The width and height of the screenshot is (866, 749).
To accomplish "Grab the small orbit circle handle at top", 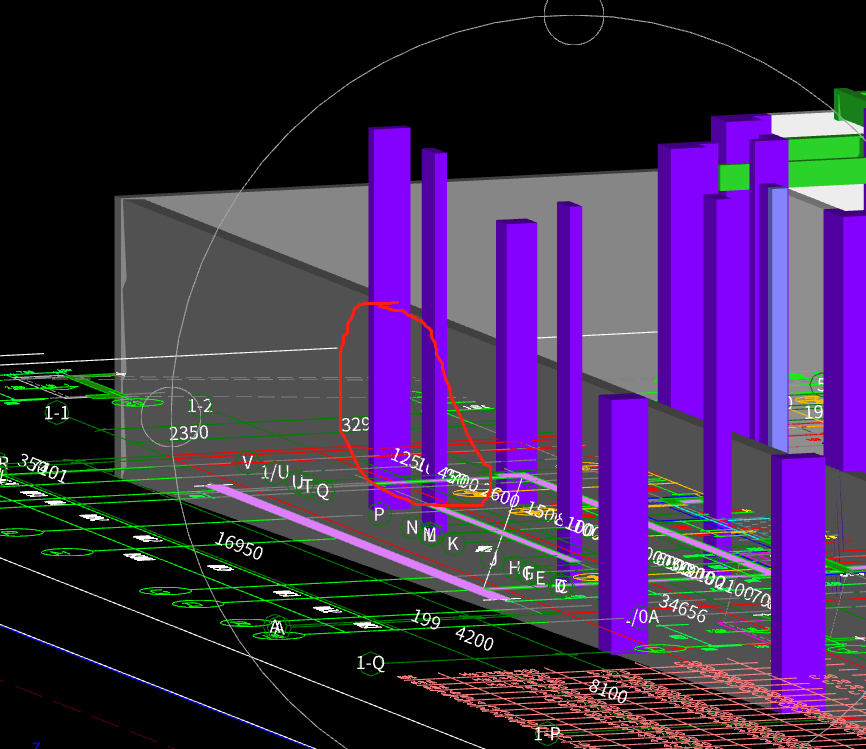I will pos(574,15).
